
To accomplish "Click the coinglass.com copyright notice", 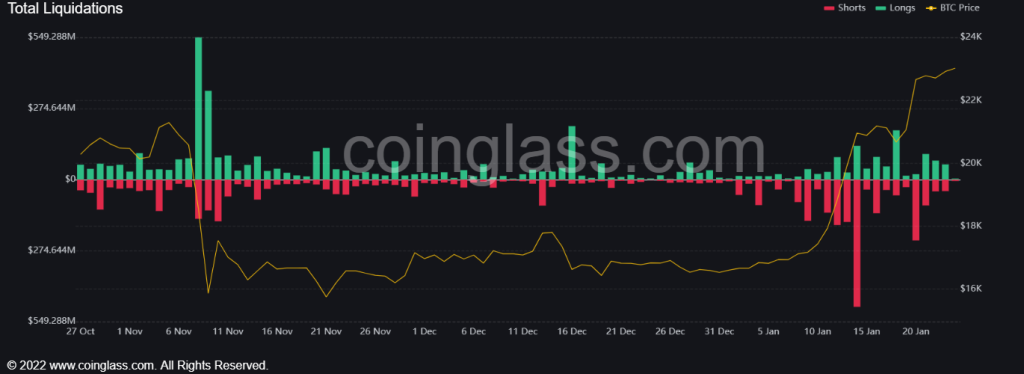I will tap(137, 365).
